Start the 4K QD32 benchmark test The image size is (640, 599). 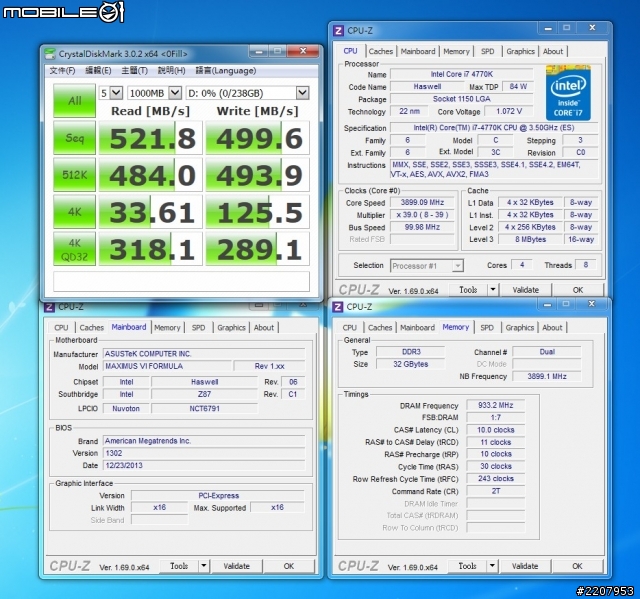74,249
